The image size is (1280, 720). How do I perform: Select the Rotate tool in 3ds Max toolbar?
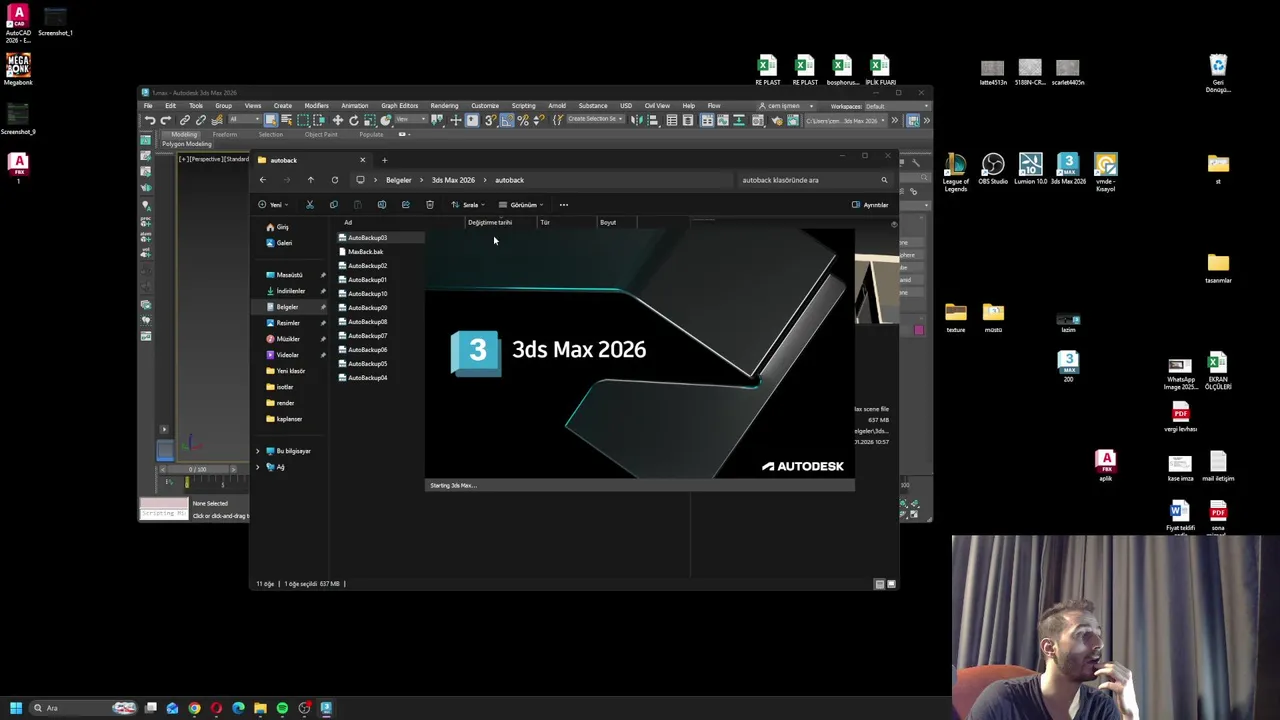point(353,121)
